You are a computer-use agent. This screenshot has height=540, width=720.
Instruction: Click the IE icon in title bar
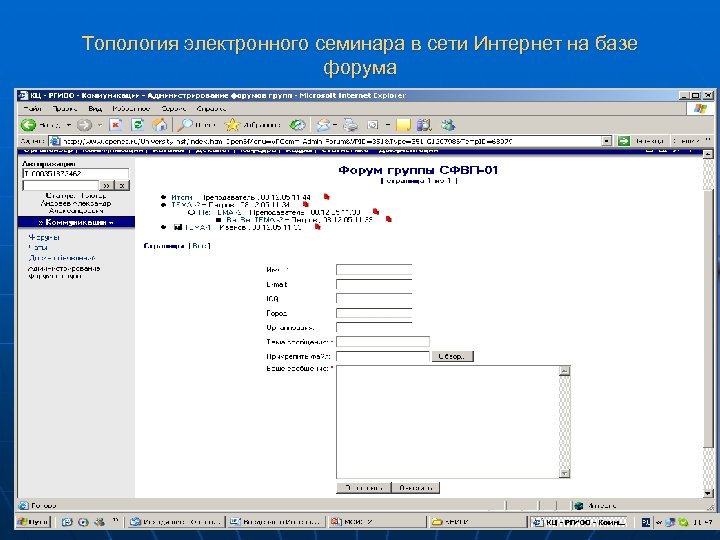click(x=23, y=96)
